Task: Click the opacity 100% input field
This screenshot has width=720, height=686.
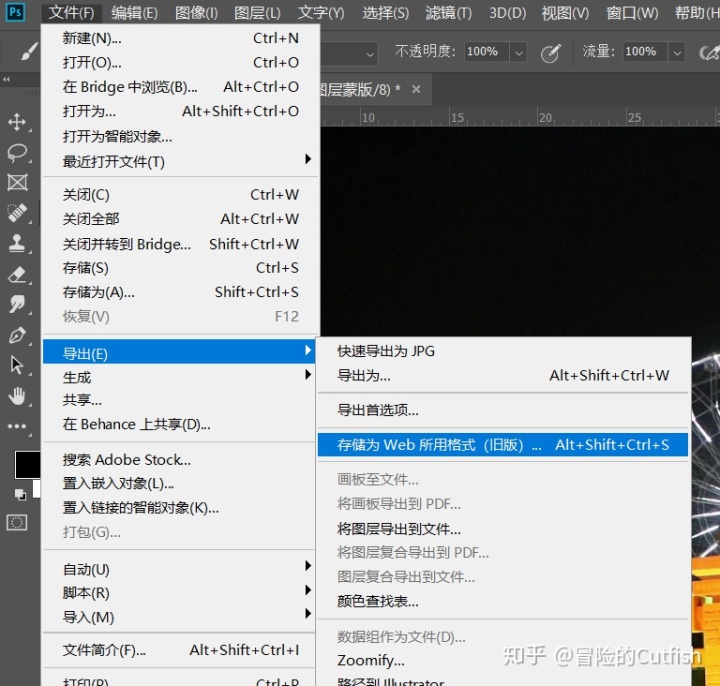Action: 486,51
